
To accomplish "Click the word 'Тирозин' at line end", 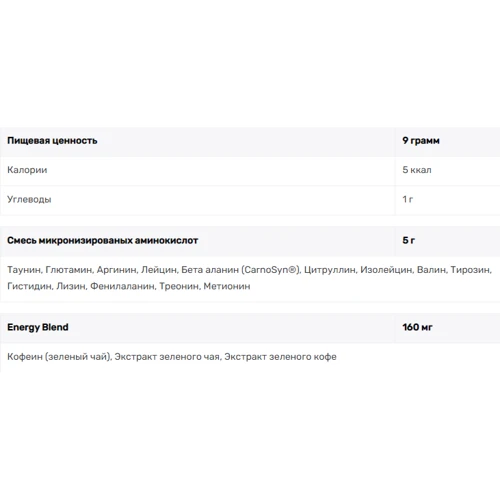I will click(470, 270).
